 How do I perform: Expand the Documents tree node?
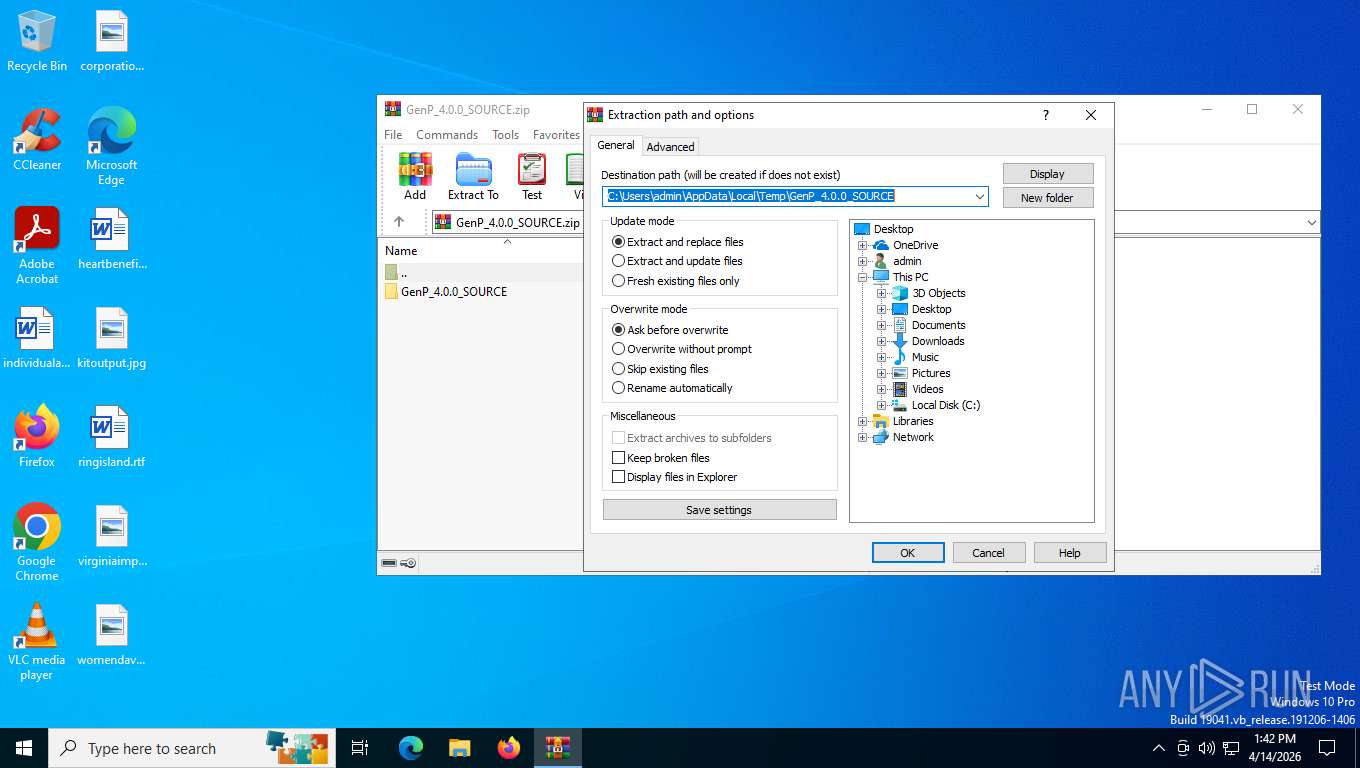click(x=881, y=325)
